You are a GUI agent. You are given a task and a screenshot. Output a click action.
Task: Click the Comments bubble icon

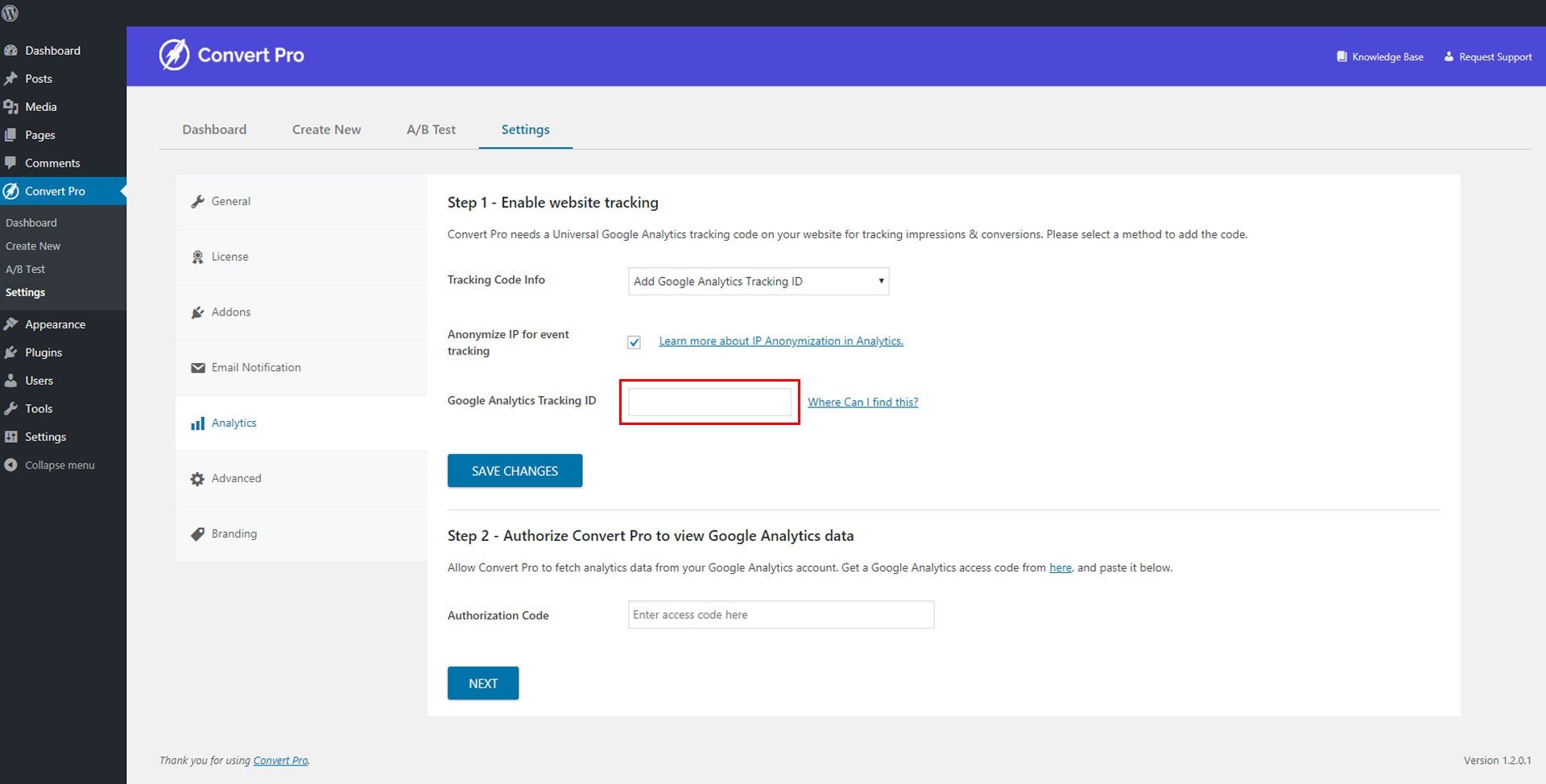10,163
